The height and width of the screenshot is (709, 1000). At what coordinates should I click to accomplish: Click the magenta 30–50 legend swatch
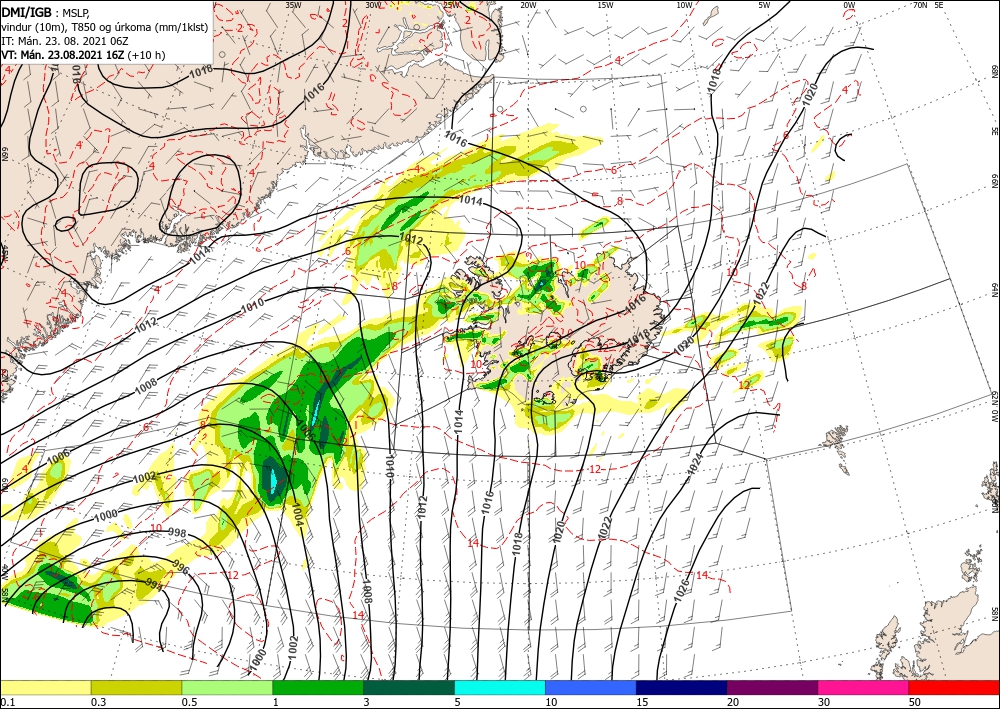863,687
